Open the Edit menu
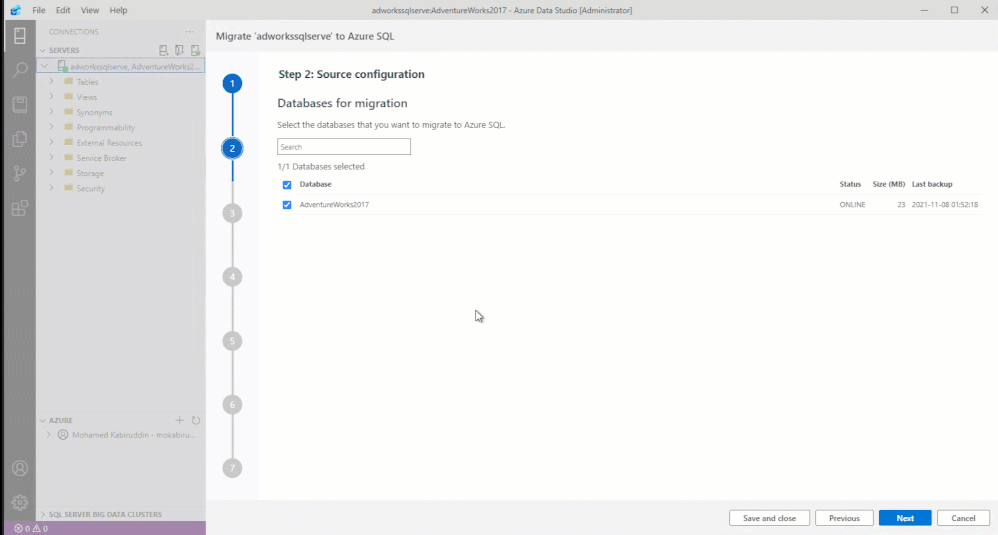This screenshot has height=535, width=998. [x=63, y=10]
